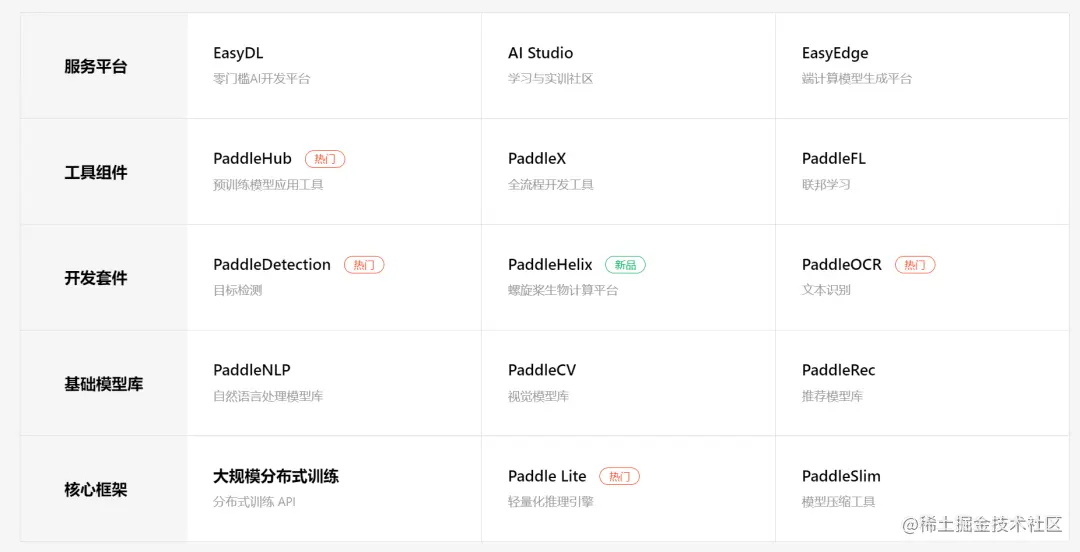Select the 服务平台 category label
The height and width of the screenshot is (552, 1080).
point(96,67)
